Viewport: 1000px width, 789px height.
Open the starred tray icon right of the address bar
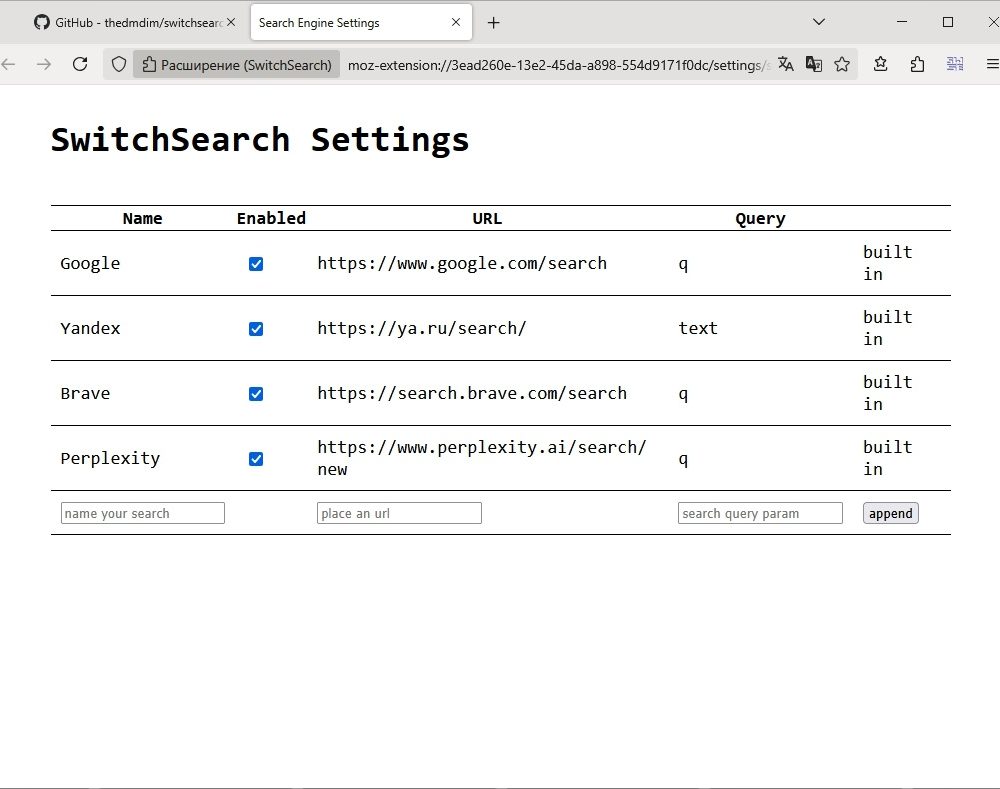click(881, 64)
